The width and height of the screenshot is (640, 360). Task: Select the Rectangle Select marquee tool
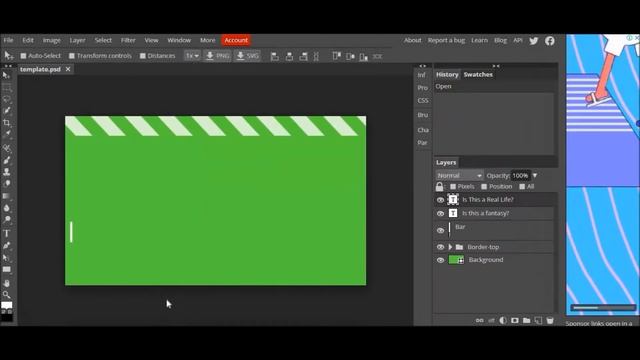pyautogui.click(x=6, y=87)
